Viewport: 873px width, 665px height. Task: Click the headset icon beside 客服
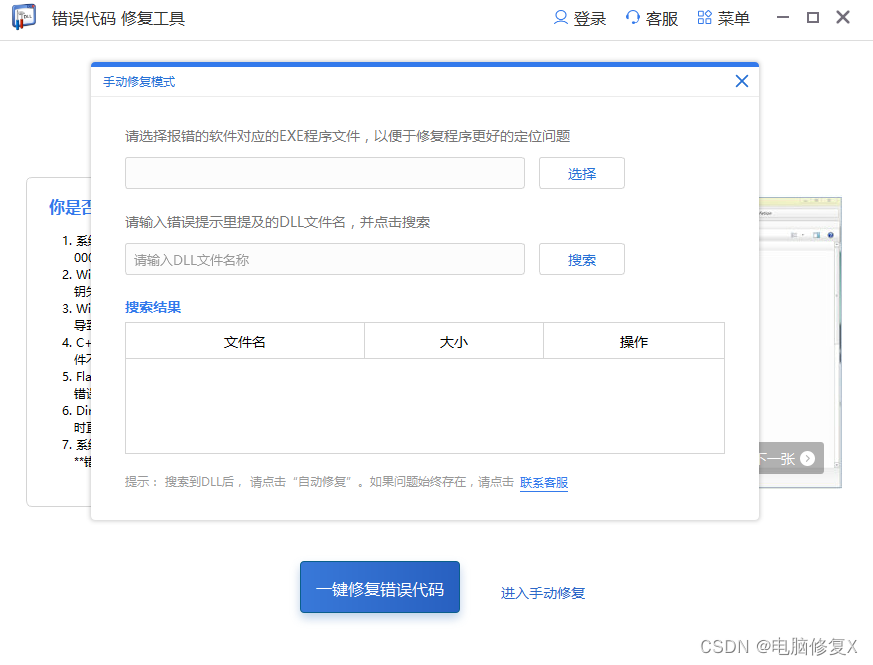pyautogui.click(x=632, y=18)
